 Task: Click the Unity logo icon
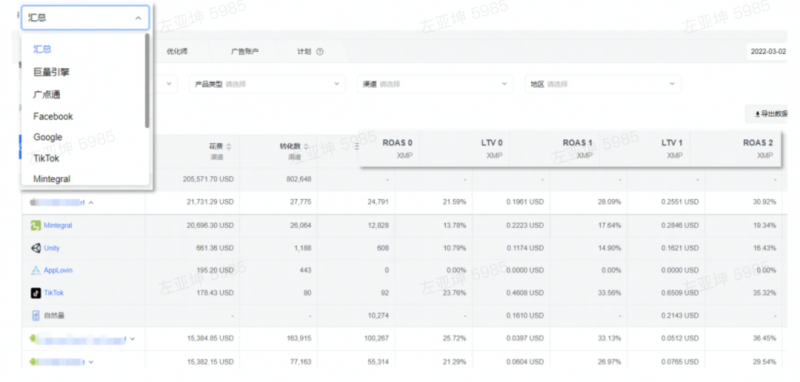click(36, 248)
